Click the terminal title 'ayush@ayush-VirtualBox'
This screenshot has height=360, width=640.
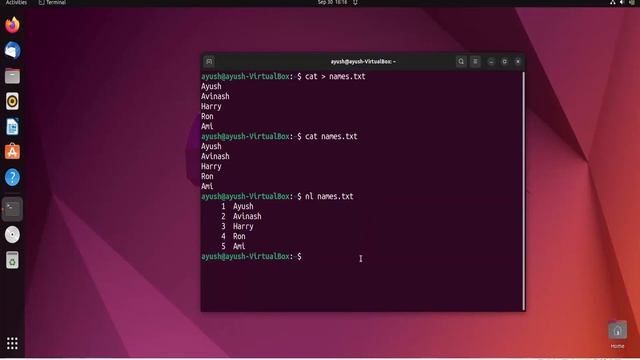click(x=363, y=62)
